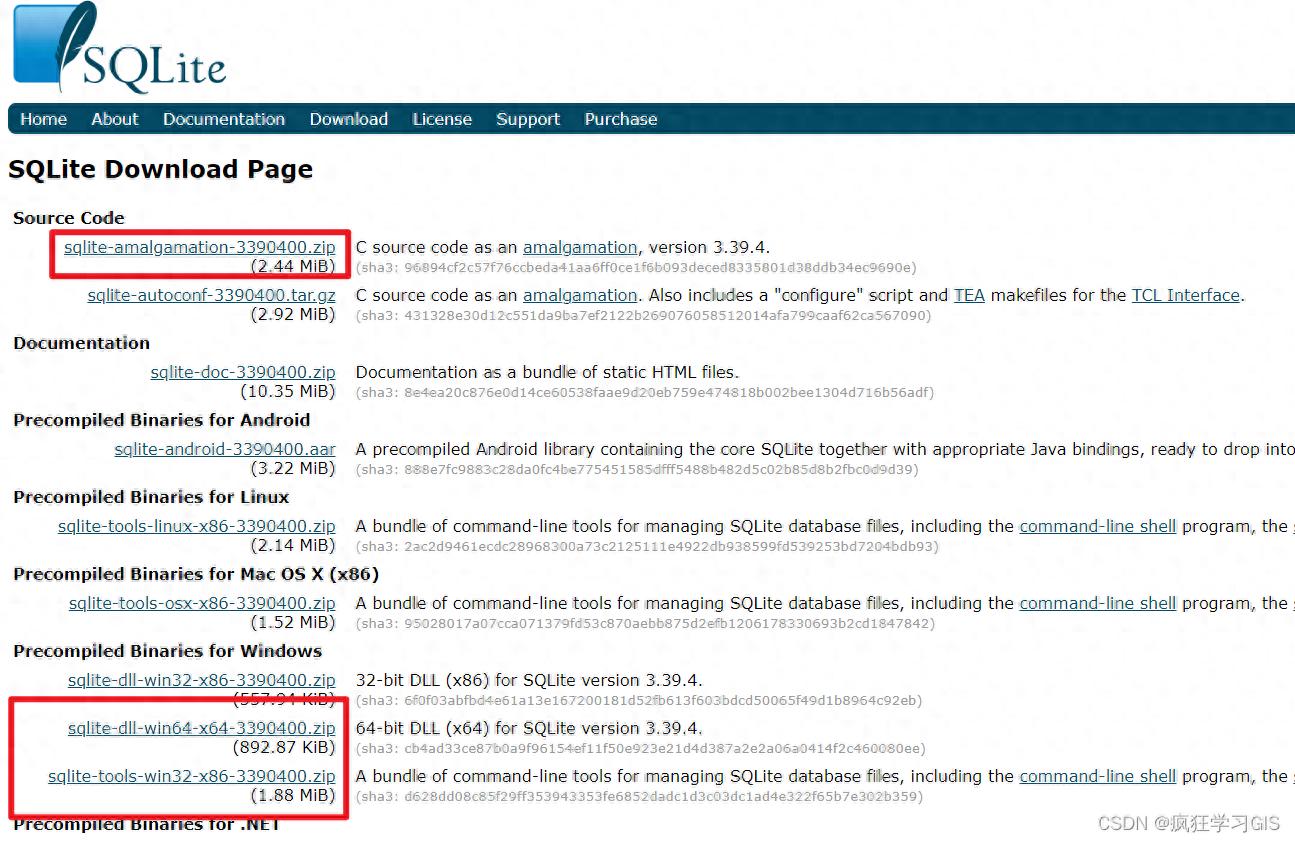The image size is (1295, 842).
Task: Open amalgamation link in the amalgamation zip description
Action: click(x=580, y=247)
